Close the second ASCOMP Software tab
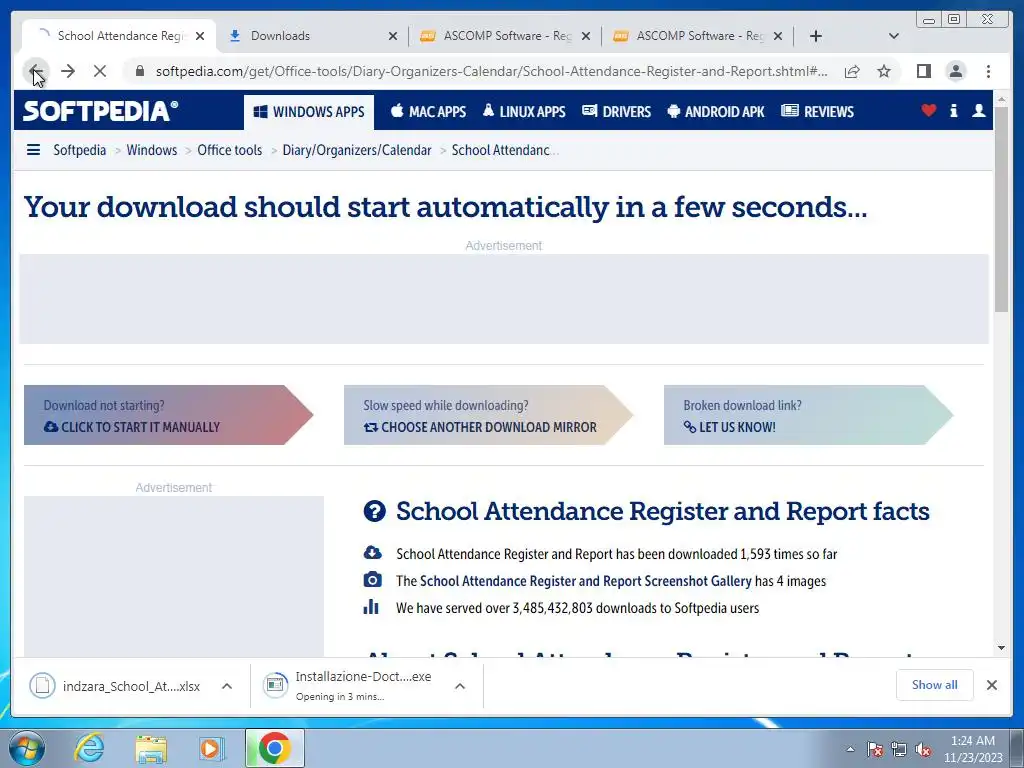 click(x=778, y=36)
